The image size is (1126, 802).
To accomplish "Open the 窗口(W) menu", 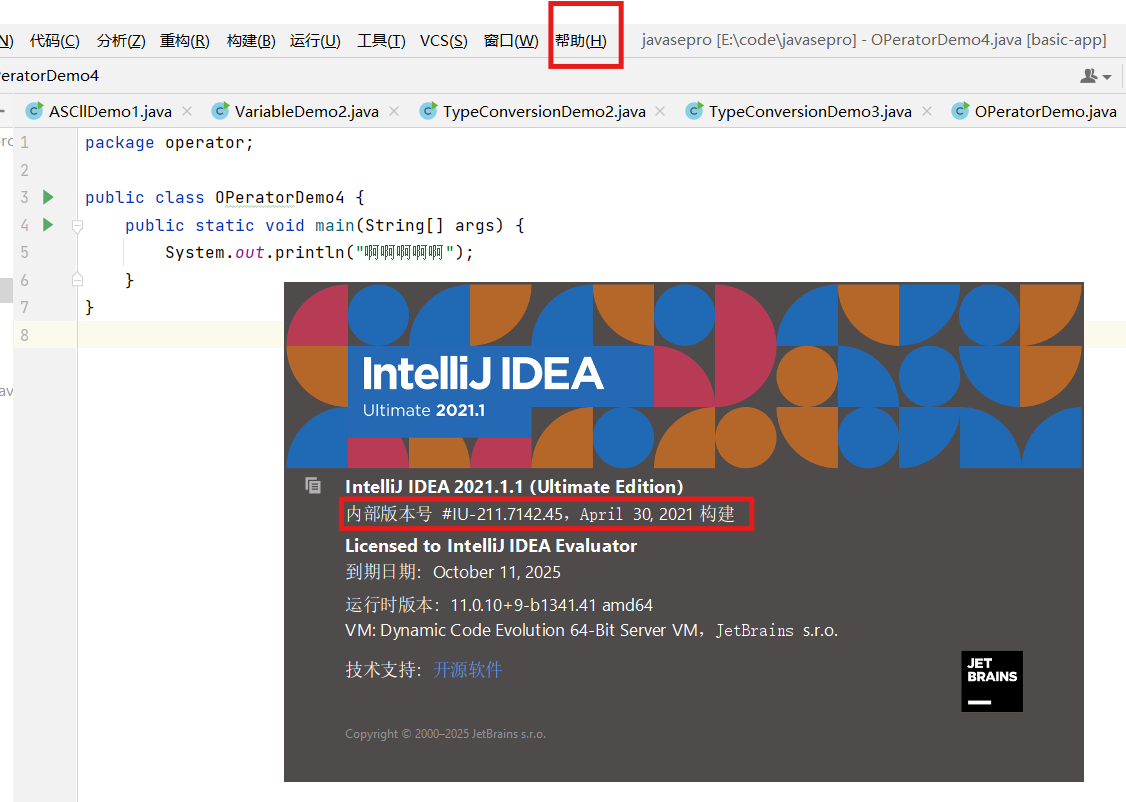I will (511, 41).
